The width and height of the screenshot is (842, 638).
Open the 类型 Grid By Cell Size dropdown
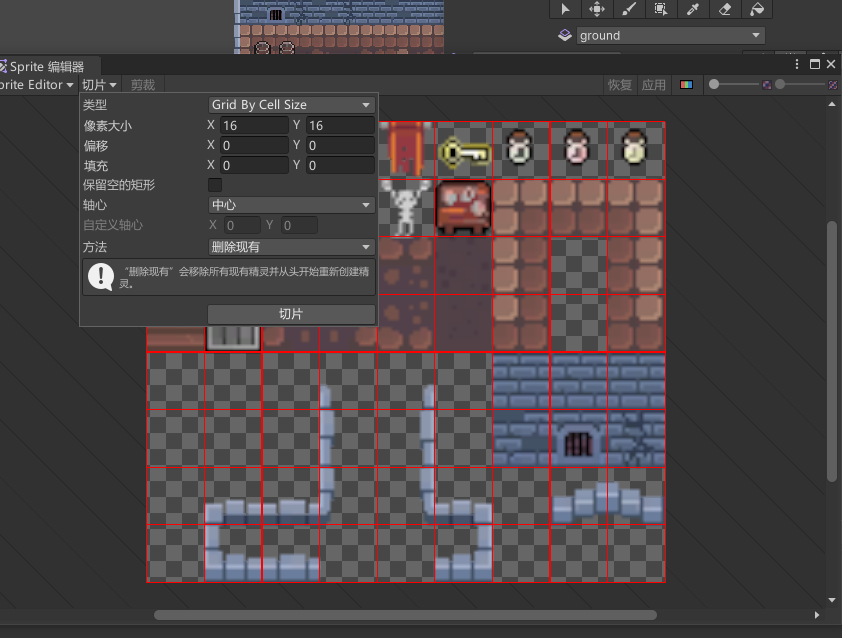point(291,105)
